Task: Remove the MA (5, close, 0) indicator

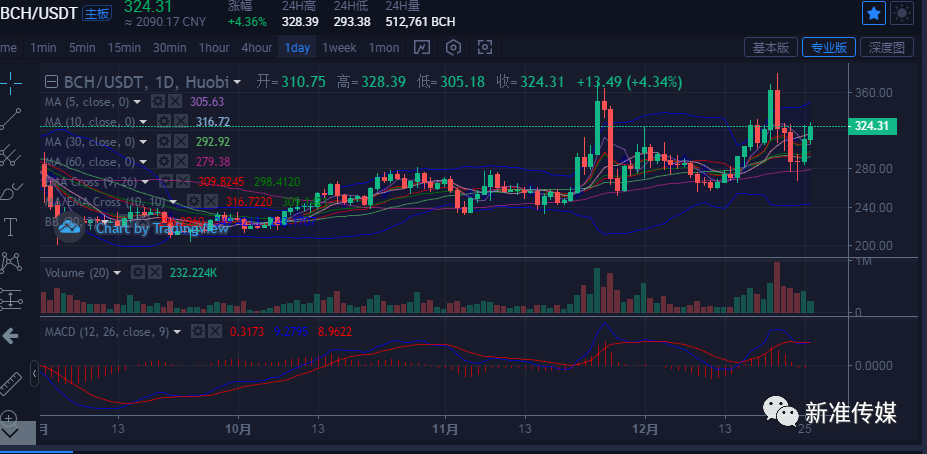Action: click(174, 102)
